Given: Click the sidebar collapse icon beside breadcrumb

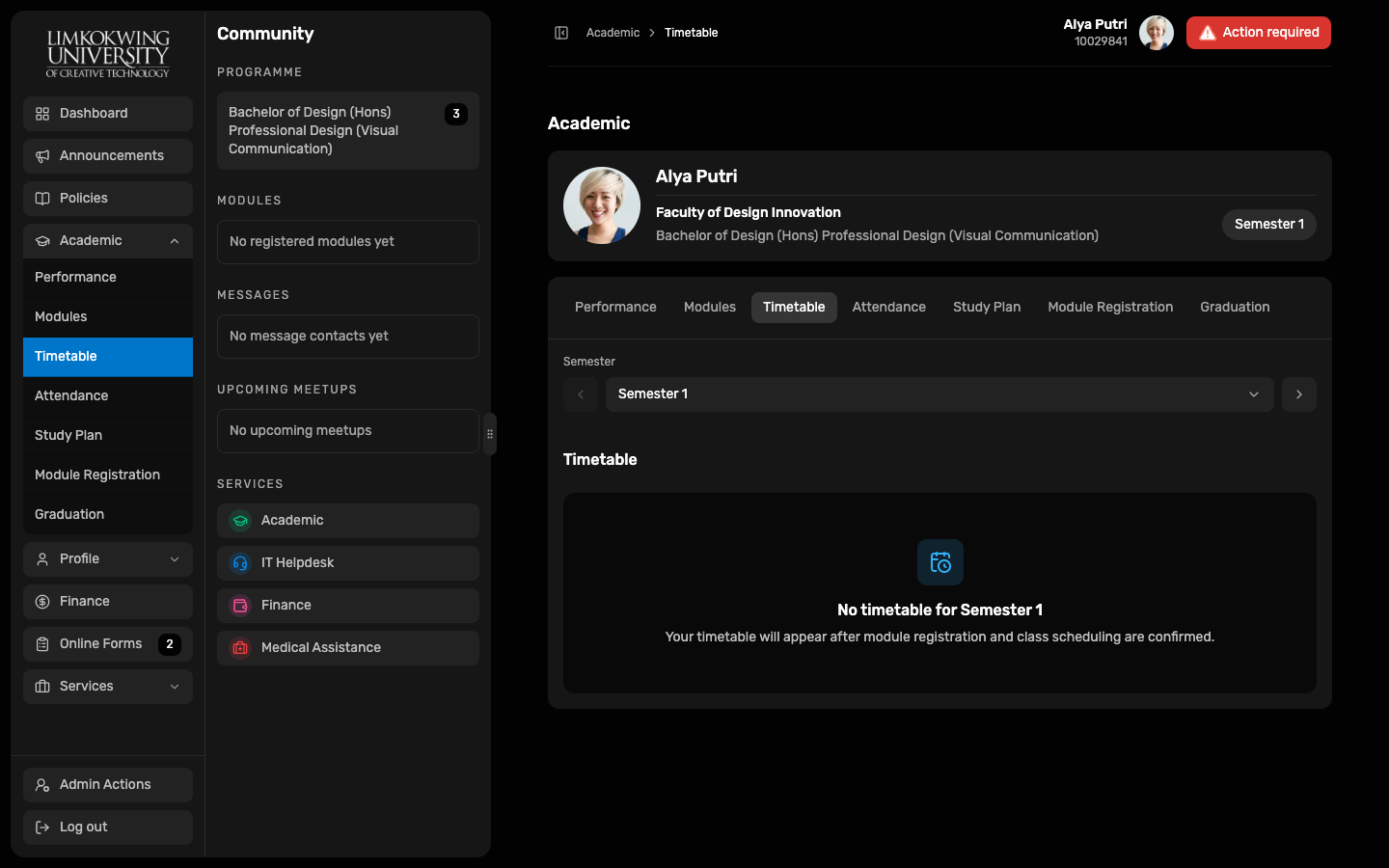Looking at the screenshot, I should click(x=561, y=33).
